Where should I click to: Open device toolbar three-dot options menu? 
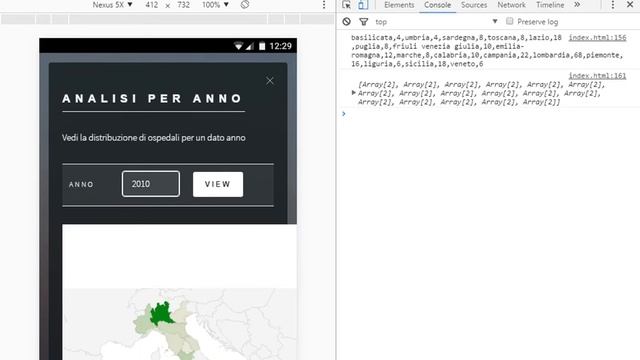(x=324, y=4)
